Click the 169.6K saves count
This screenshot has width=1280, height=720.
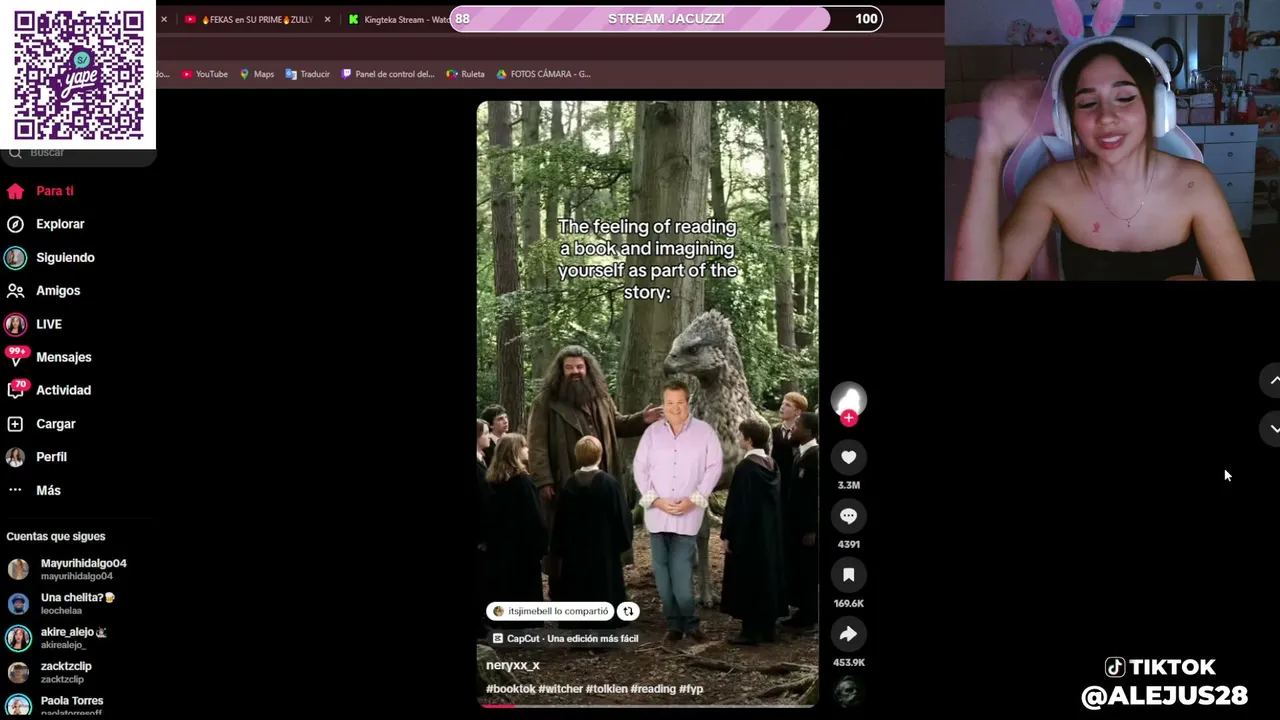point(848,603)
